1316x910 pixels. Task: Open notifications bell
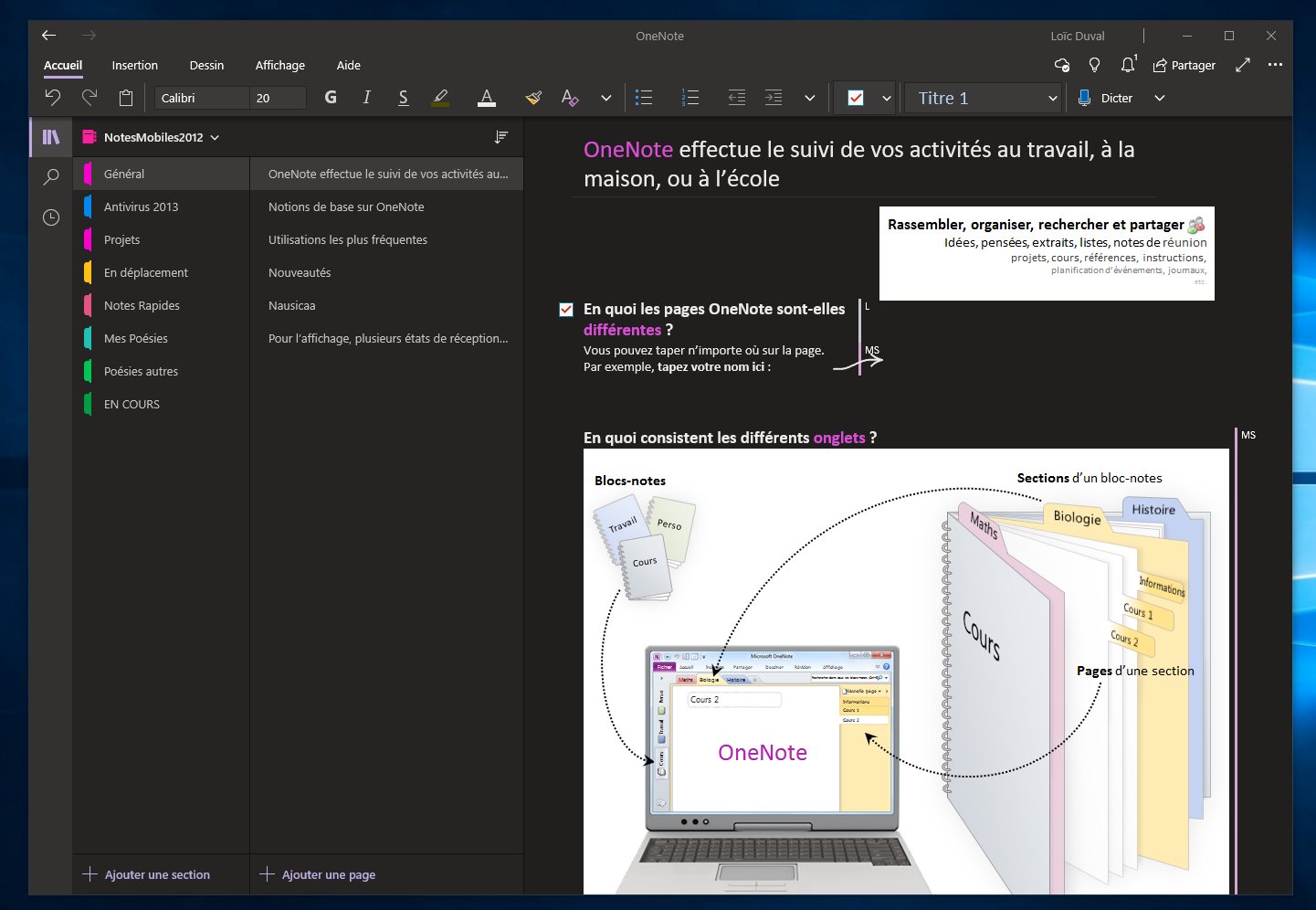tap(1129, 64)
